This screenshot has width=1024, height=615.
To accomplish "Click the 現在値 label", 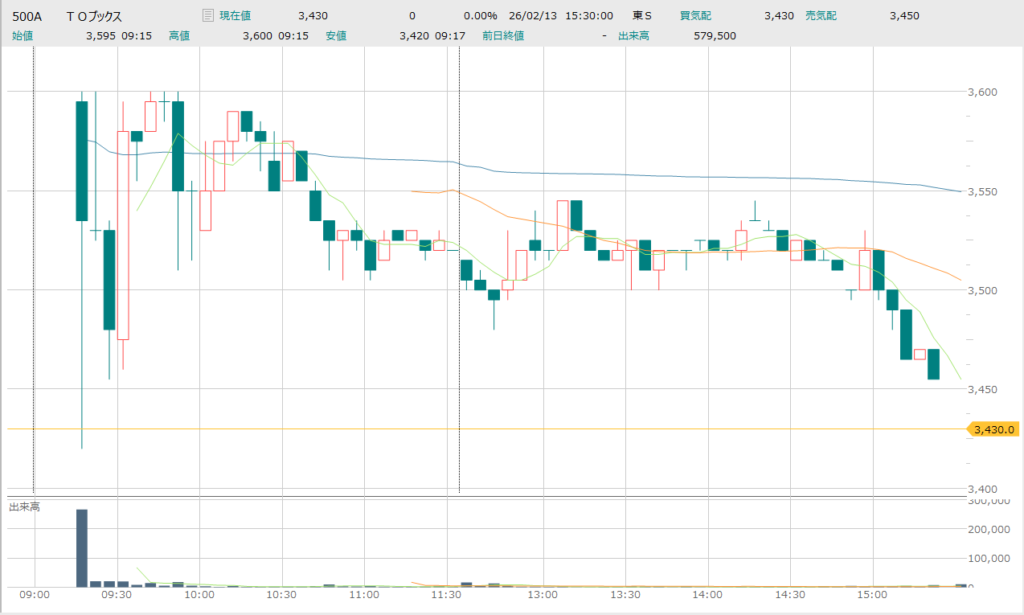I will click(238, 16).
